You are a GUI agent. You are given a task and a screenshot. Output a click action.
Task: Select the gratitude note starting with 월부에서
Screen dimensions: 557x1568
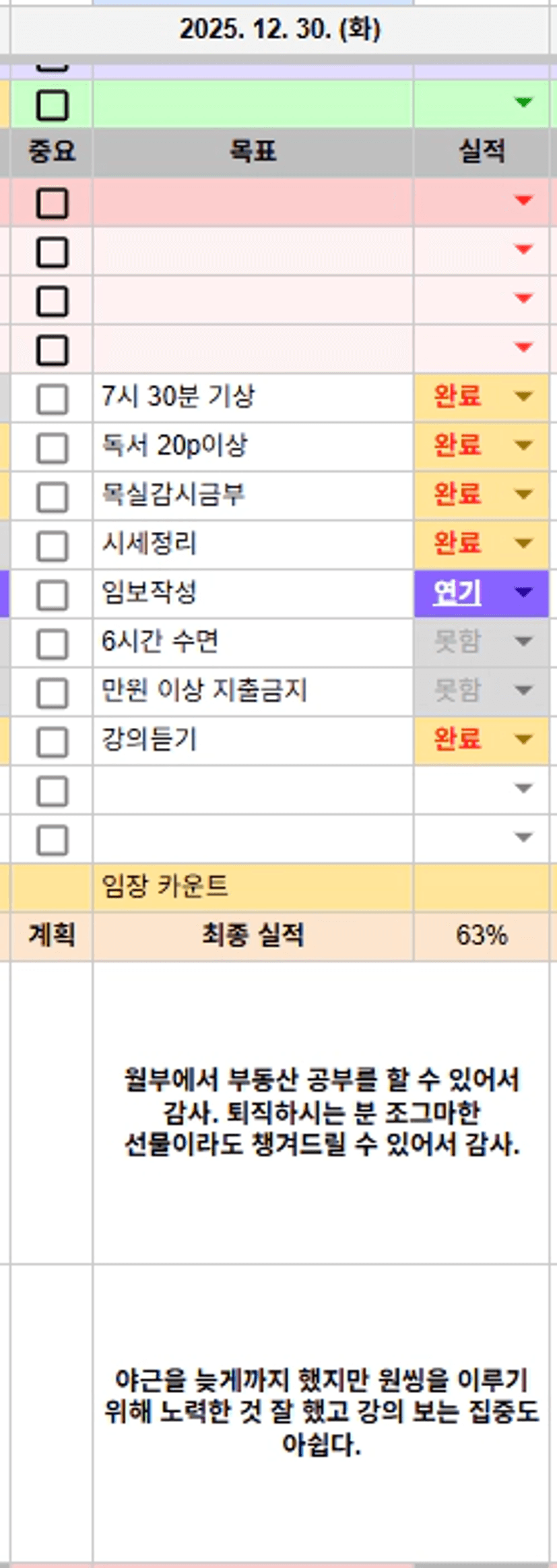321,1112
